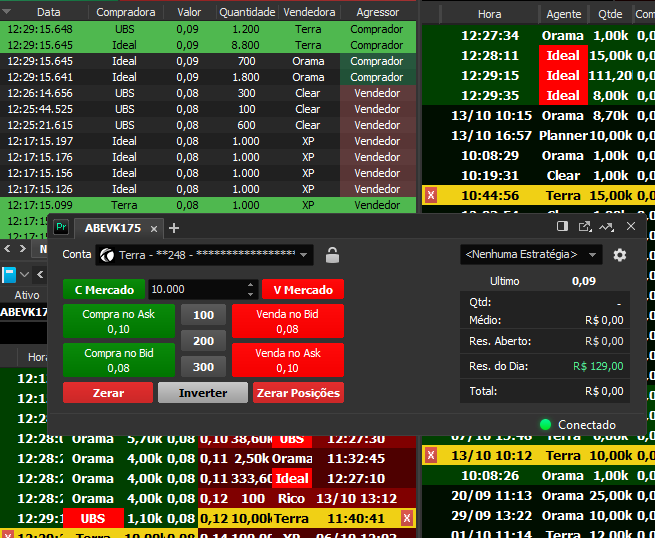Click V Mercado sell button
This screenshot has height=538, width=655.
(303, 289)
